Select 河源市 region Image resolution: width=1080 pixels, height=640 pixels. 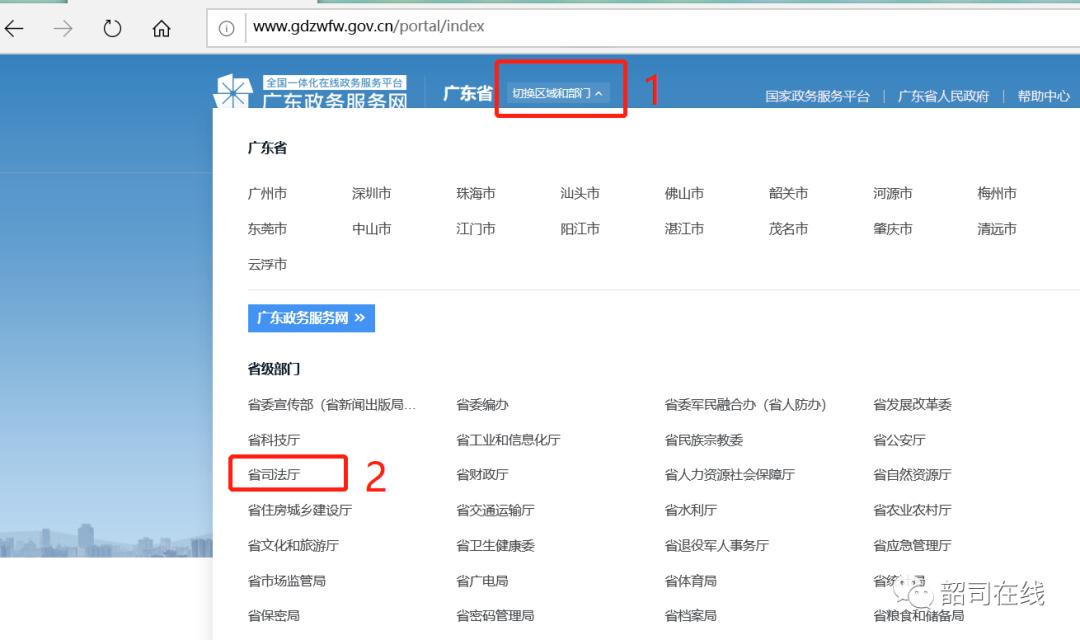click(893, 194)
